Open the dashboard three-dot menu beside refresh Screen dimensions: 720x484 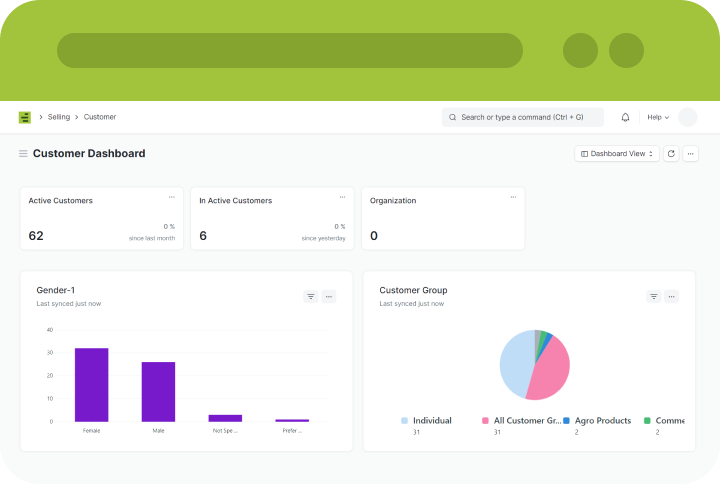(690, 154)
